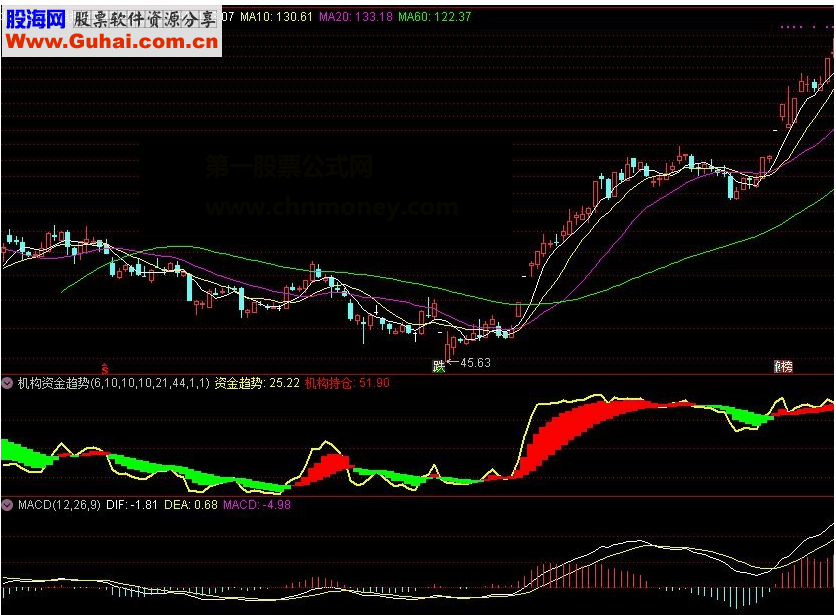Click the DEA: 0.68 readout
Screen dimensions: 836x615
point(190,505)
